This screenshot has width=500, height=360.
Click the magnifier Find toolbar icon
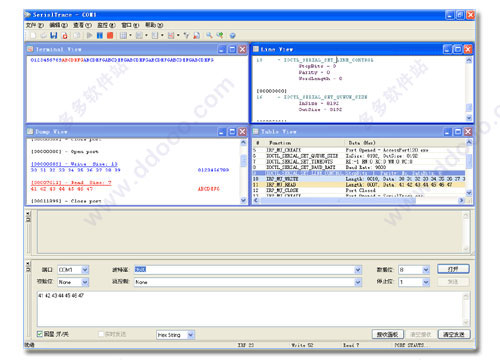coord(209,35)
